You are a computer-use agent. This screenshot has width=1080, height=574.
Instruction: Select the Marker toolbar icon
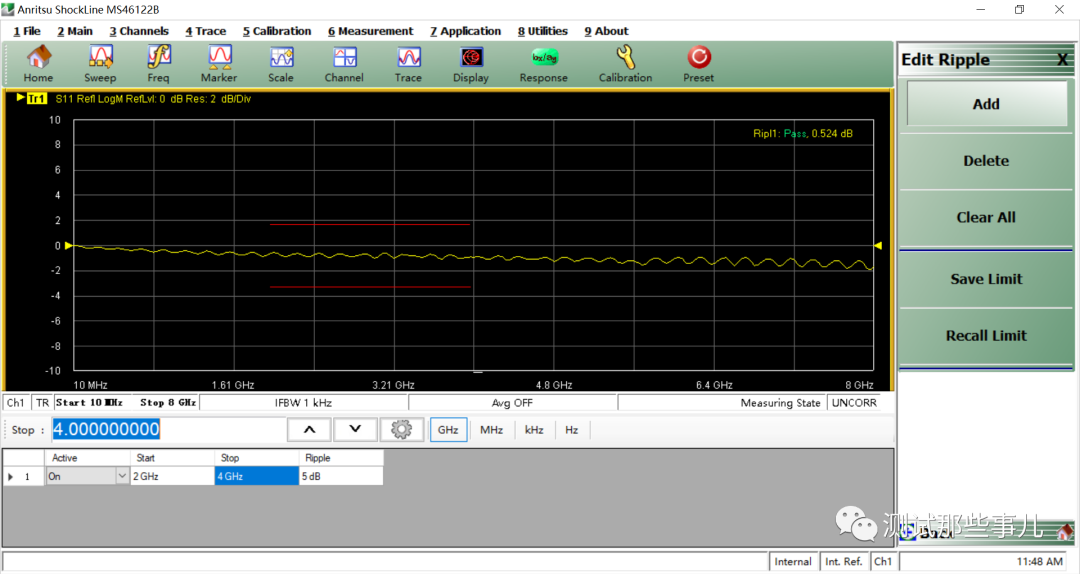pyautogui.click(x=219, y=63)
